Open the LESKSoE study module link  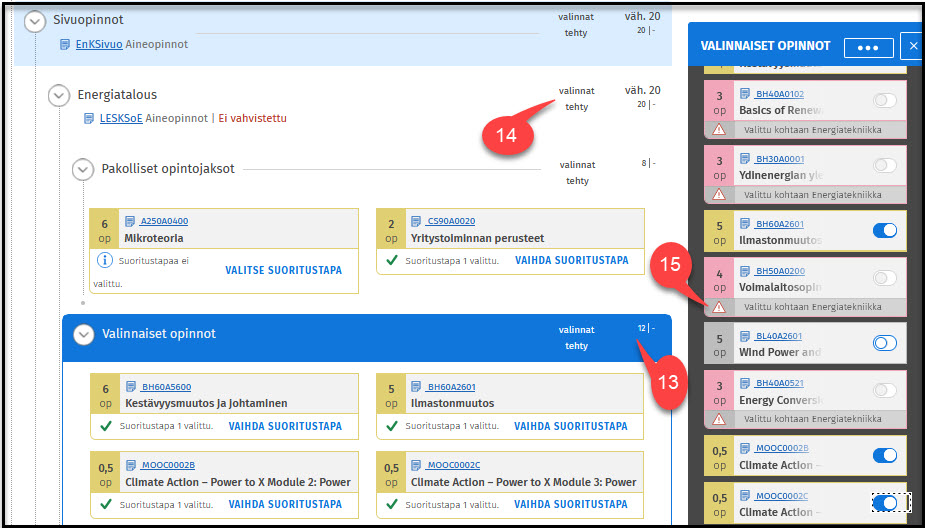click(121, 118)
